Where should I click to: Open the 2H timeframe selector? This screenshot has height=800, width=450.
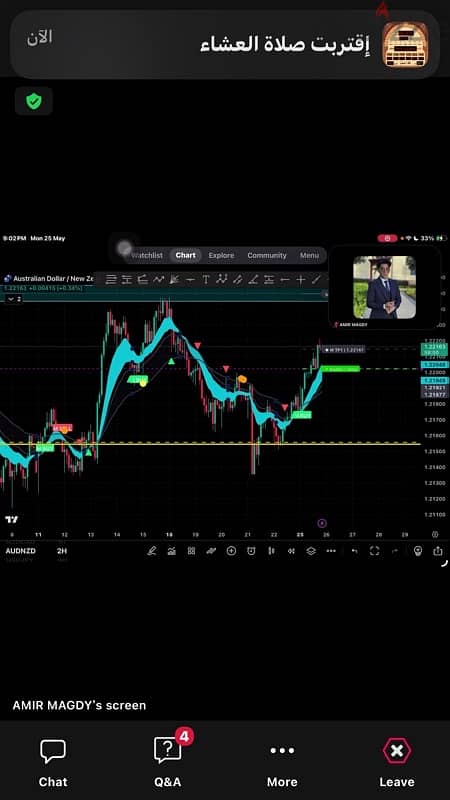62,551
